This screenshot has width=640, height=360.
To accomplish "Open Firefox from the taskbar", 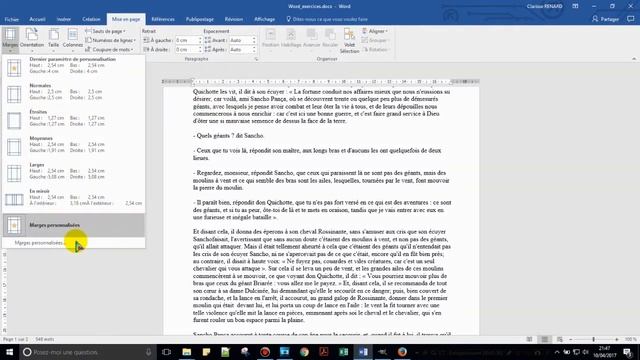I will coord(402,352).
